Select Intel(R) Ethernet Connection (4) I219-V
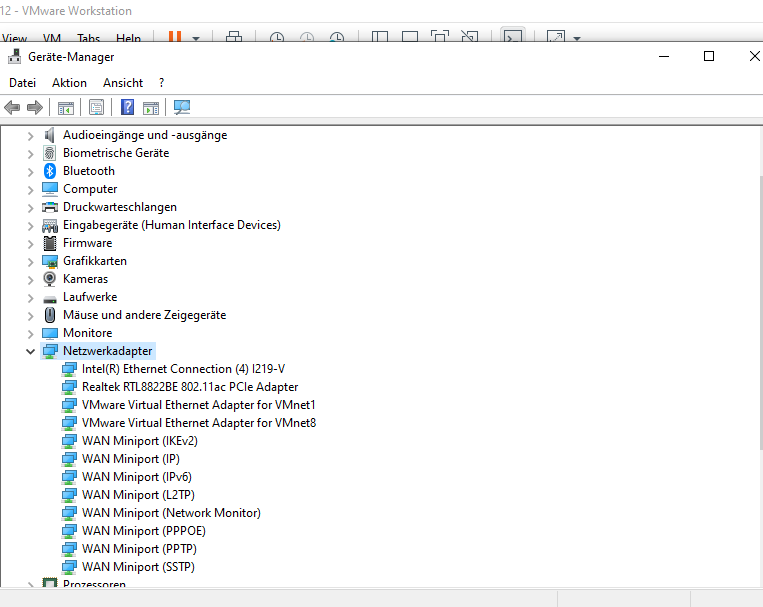 click(183, 369)
